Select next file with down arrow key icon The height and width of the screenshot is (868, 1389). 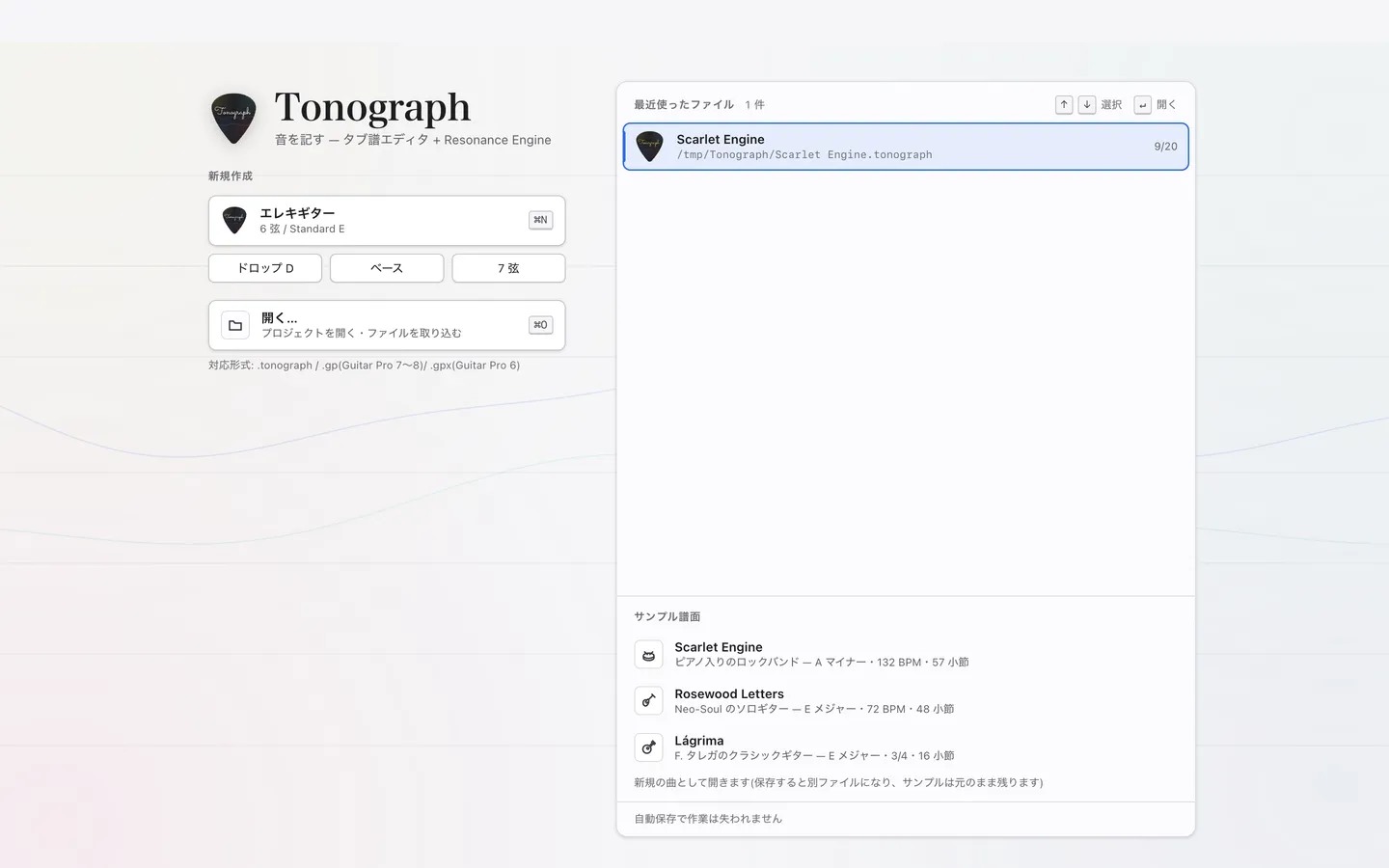[1087, 104]
